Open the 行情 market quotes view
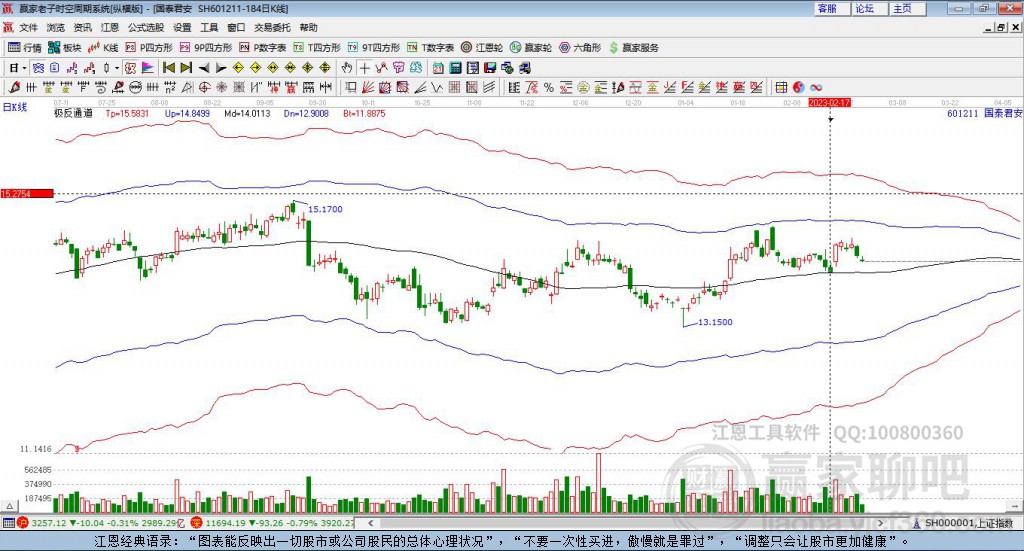 25,48
